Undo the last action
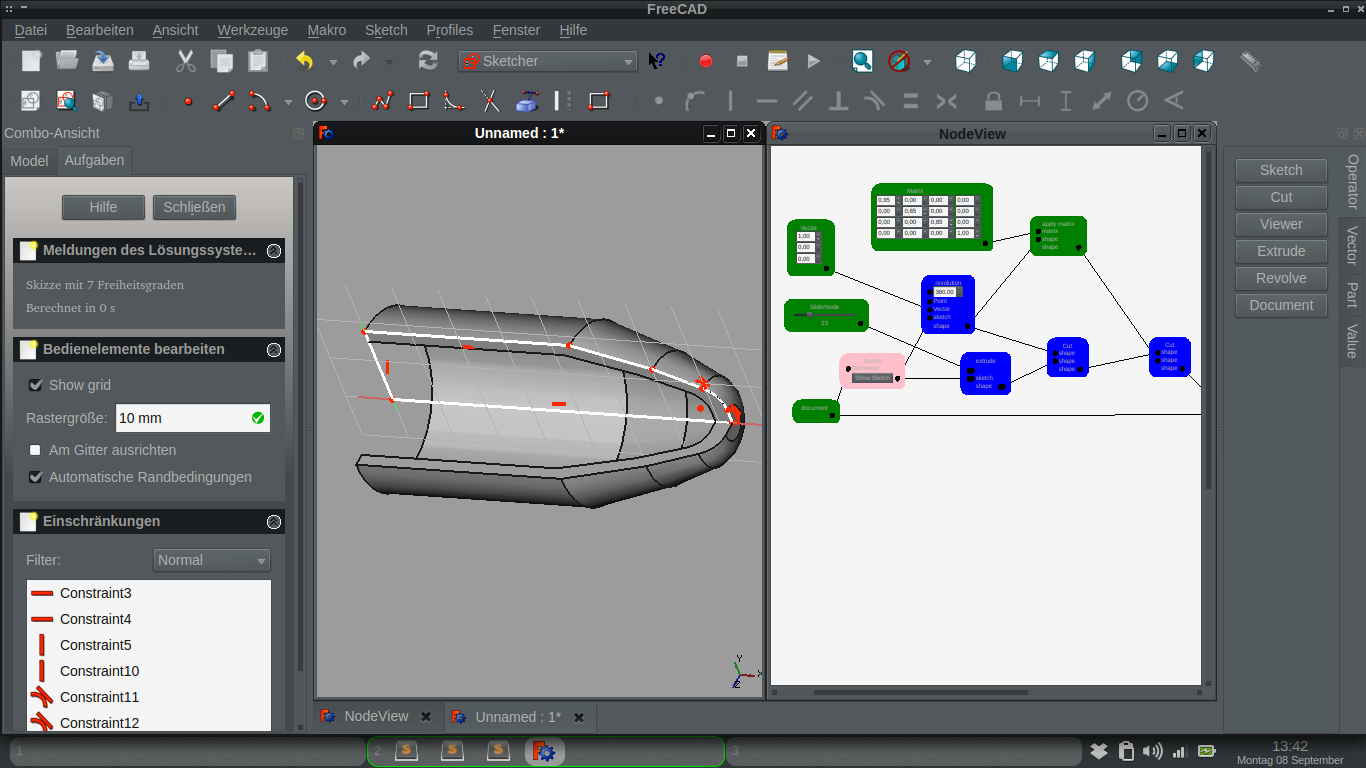The height and width of the screenshot is (768, 1366). click(304, 61)
